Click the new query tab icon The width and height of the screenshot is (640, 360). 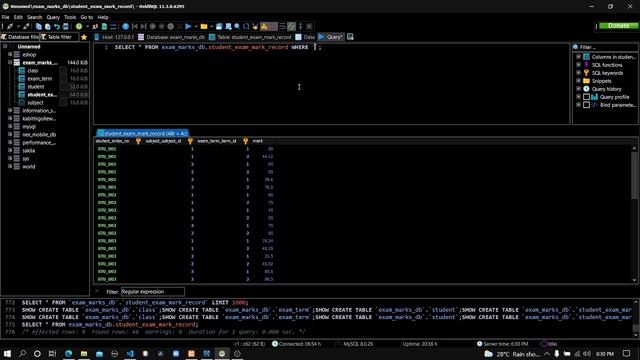pyautogui.click(x=350, y=37)
